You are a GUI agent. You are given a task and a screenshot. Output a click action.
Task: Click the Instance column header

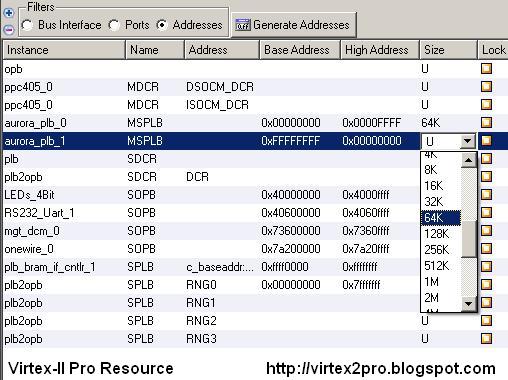pyautogui.click(x=64, y=50)
